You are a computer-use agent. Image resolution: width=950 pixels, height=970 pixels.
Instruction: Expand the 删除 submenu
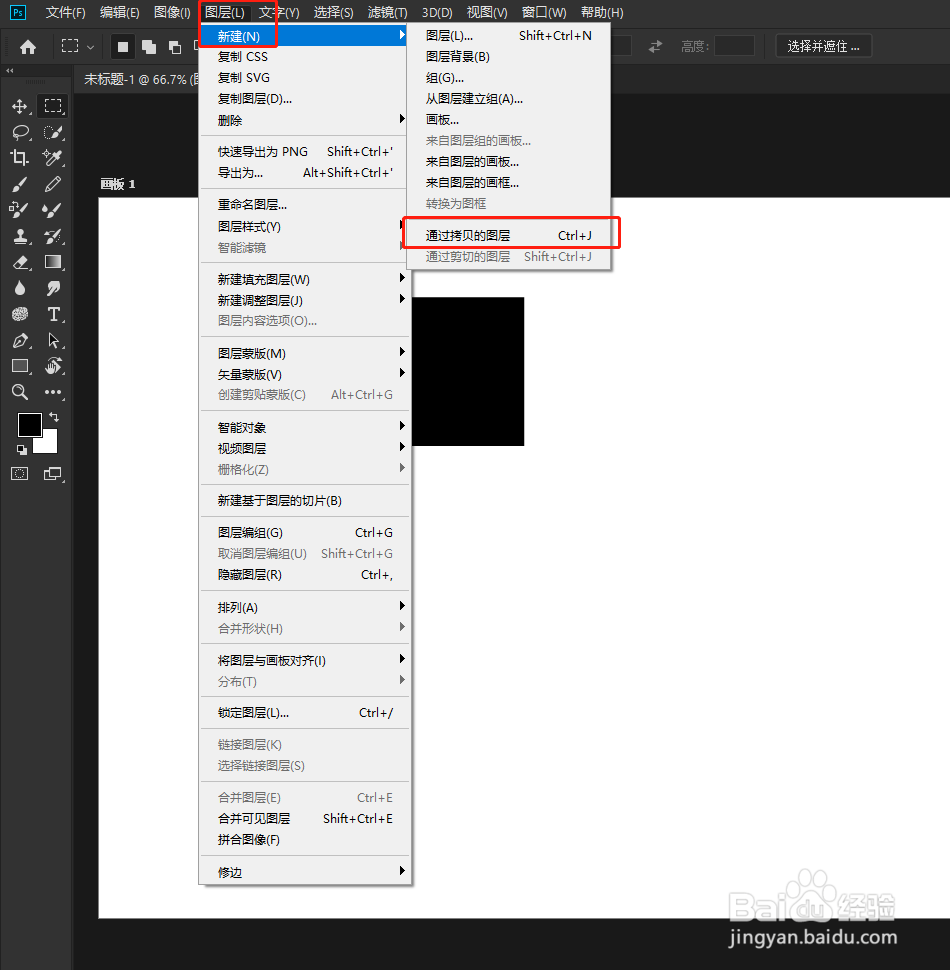click(x=303, y=120)
